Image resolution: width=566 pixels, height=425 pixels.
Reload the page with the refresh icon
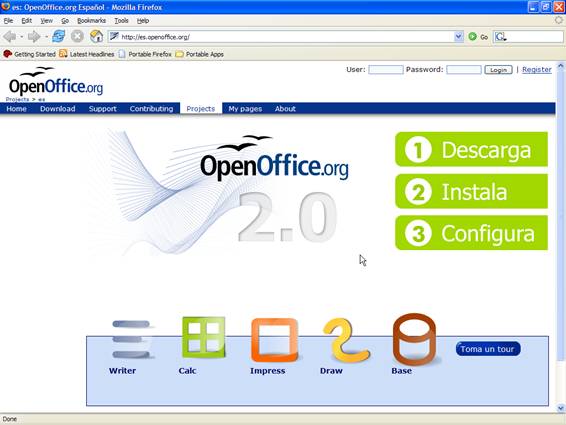click(58, 36)
